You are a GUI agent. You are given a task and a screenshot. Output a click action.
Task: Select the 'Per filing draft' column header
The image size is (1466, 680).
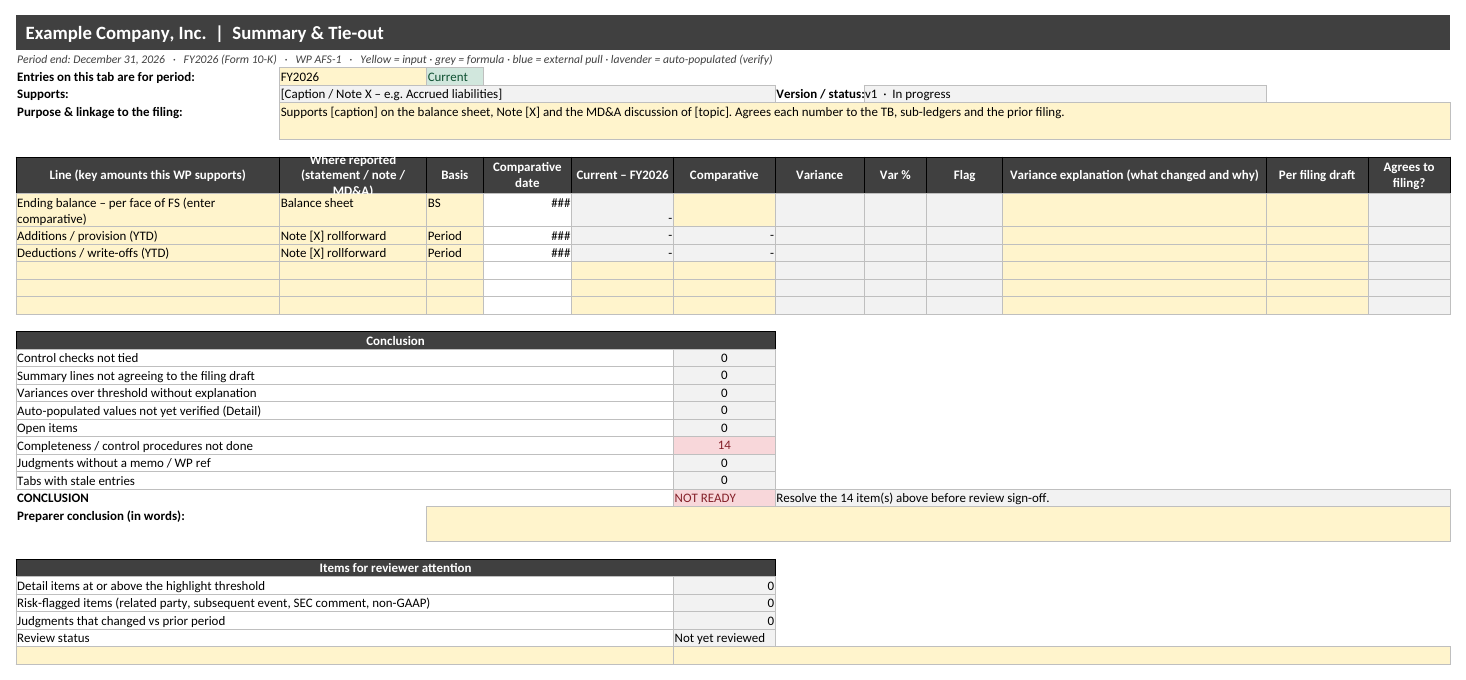pos(1317,175)
